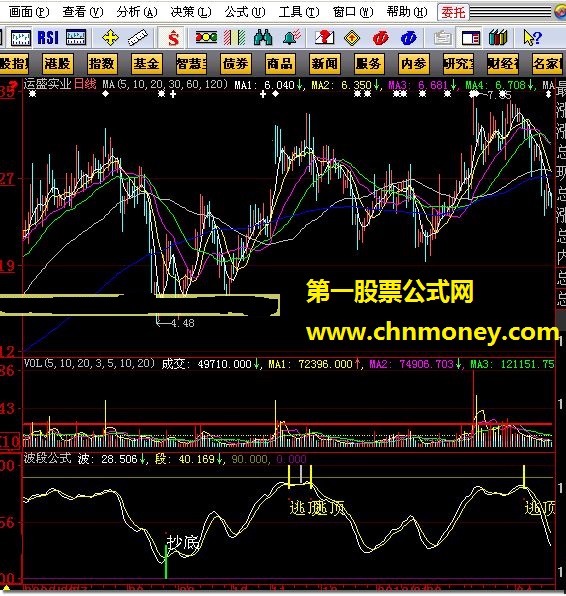Click the 段: 40.169 value
The height and width of the screenshot is (596, 566).
pyautogui.click(x=189, y=459)
